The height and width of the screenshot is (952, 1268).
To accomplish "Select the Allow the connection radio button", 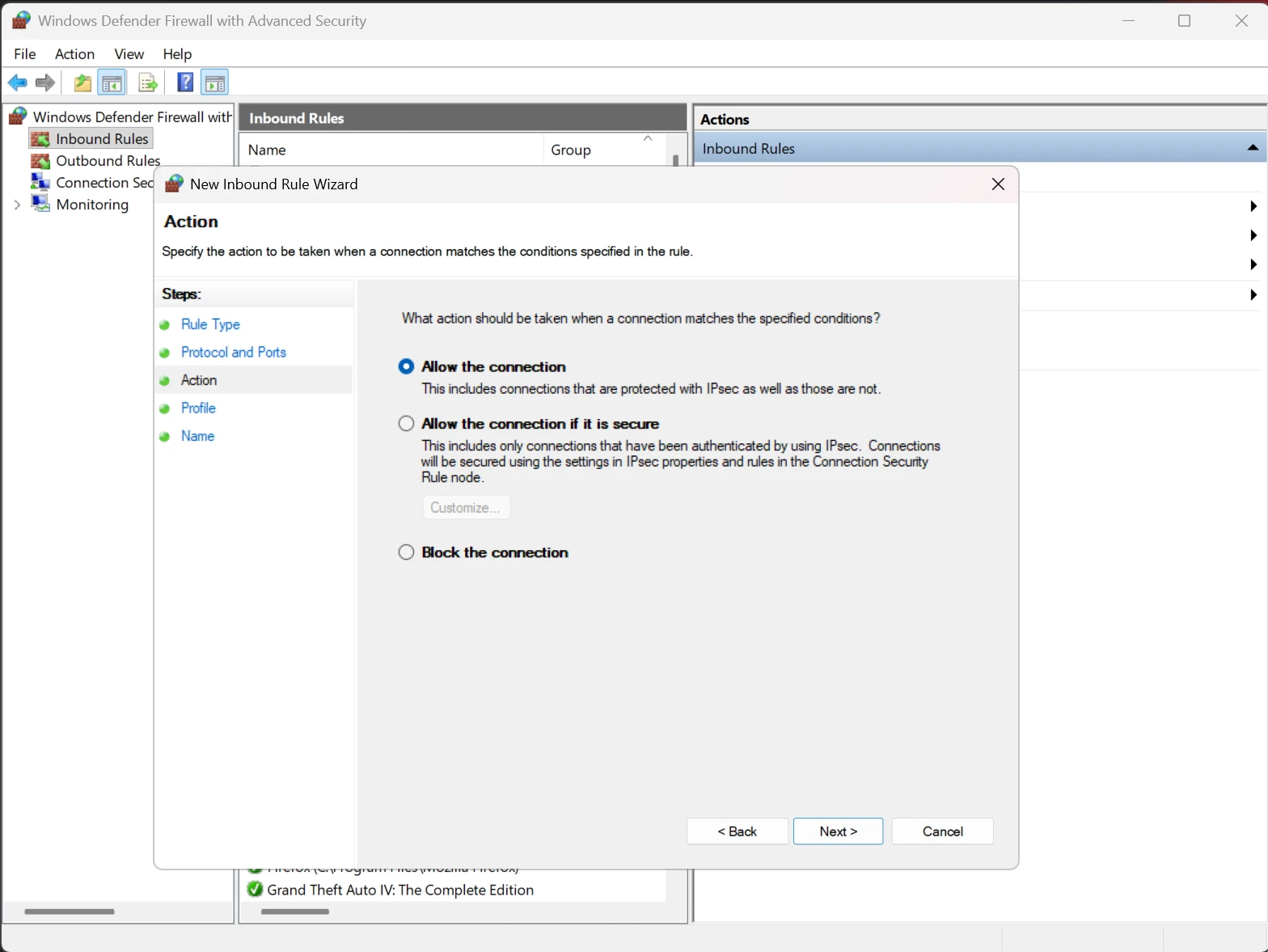I will (406, 366).
